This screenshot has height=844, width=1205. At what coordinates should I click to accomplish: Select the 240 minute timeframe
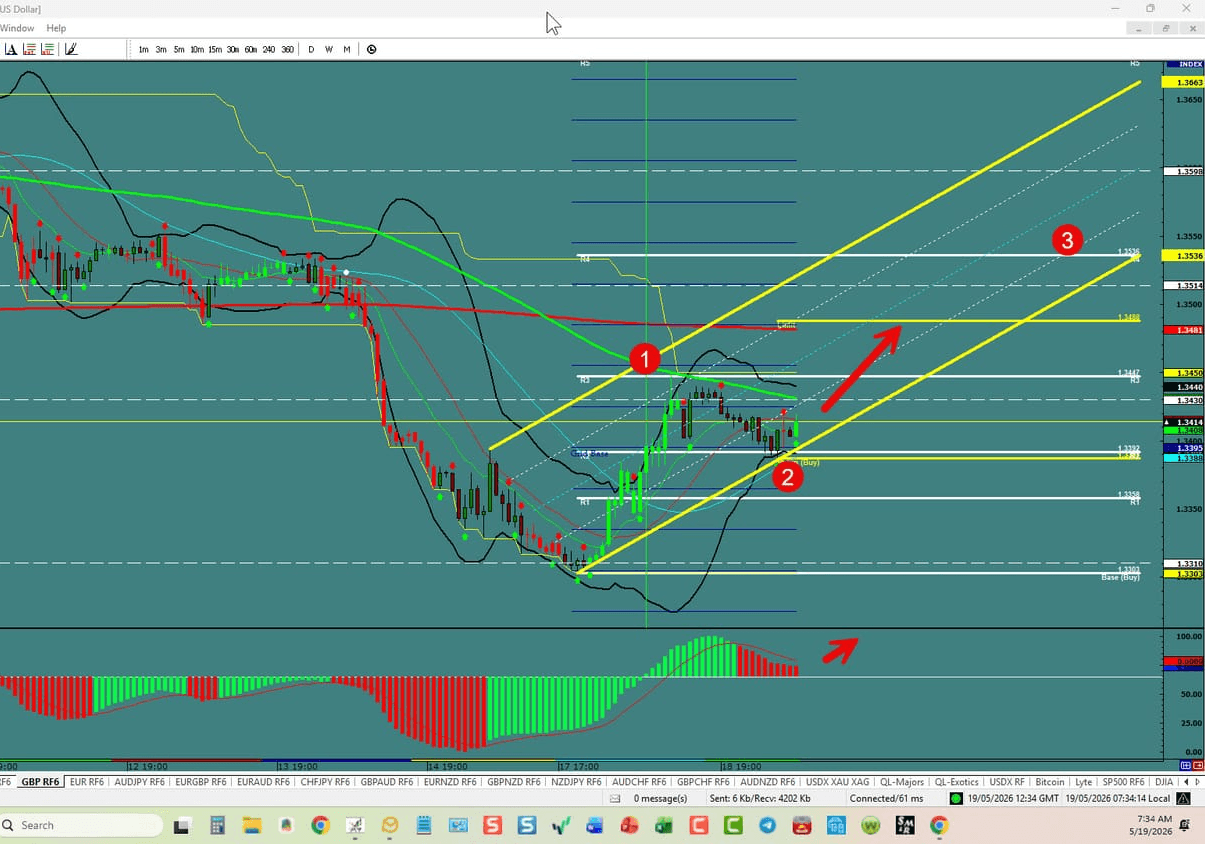coord(269,49)
